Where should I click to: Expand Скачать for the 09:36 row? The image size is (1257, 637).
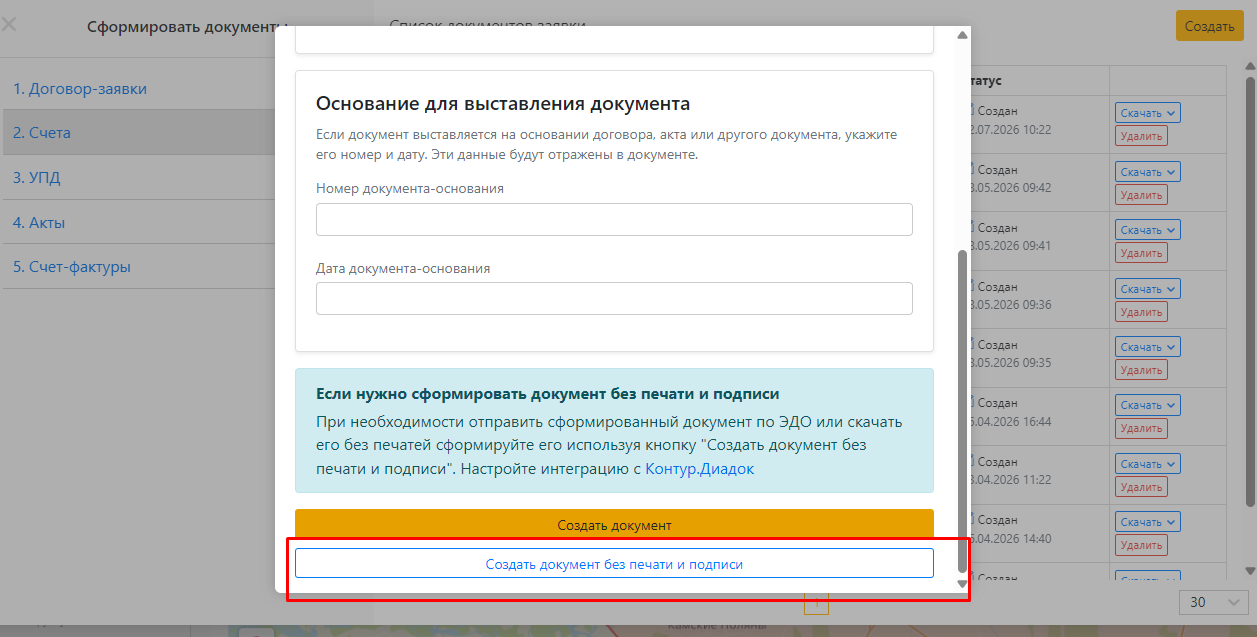point(1148,289)
